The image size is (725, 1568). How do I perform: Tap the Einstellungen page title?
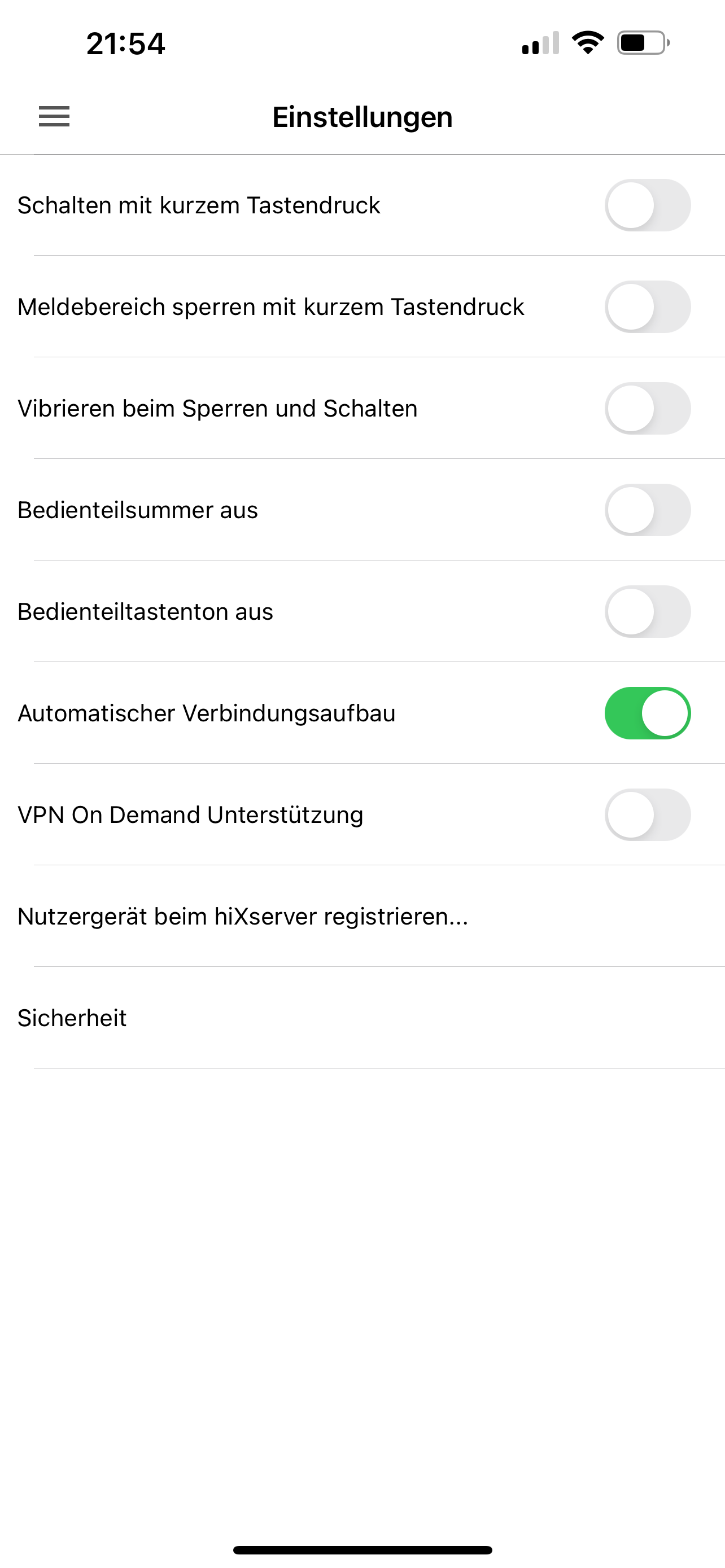tap(362, 117)
